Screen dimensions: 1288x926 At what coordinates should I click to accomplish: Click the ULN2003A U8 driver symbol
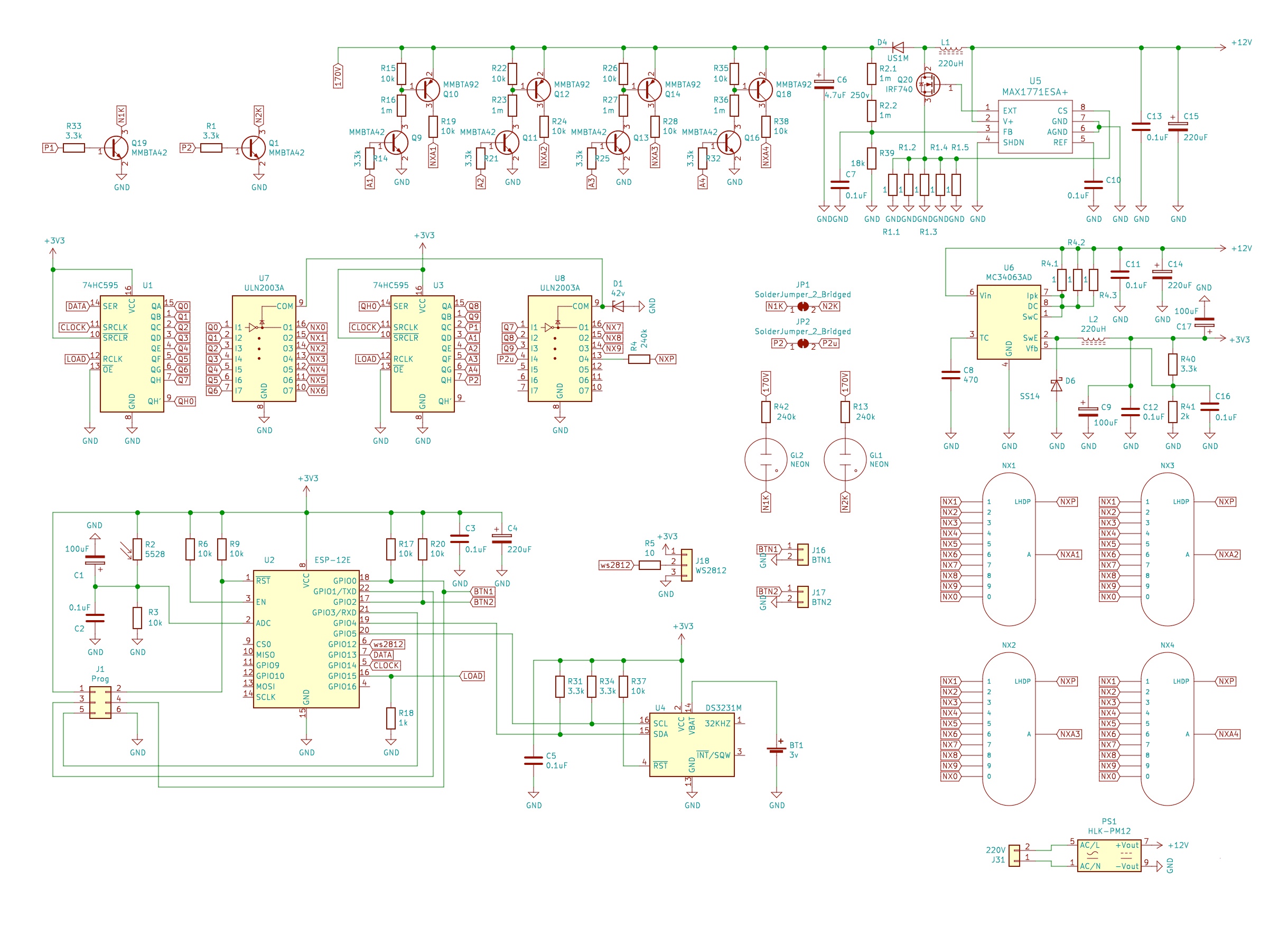560,349
